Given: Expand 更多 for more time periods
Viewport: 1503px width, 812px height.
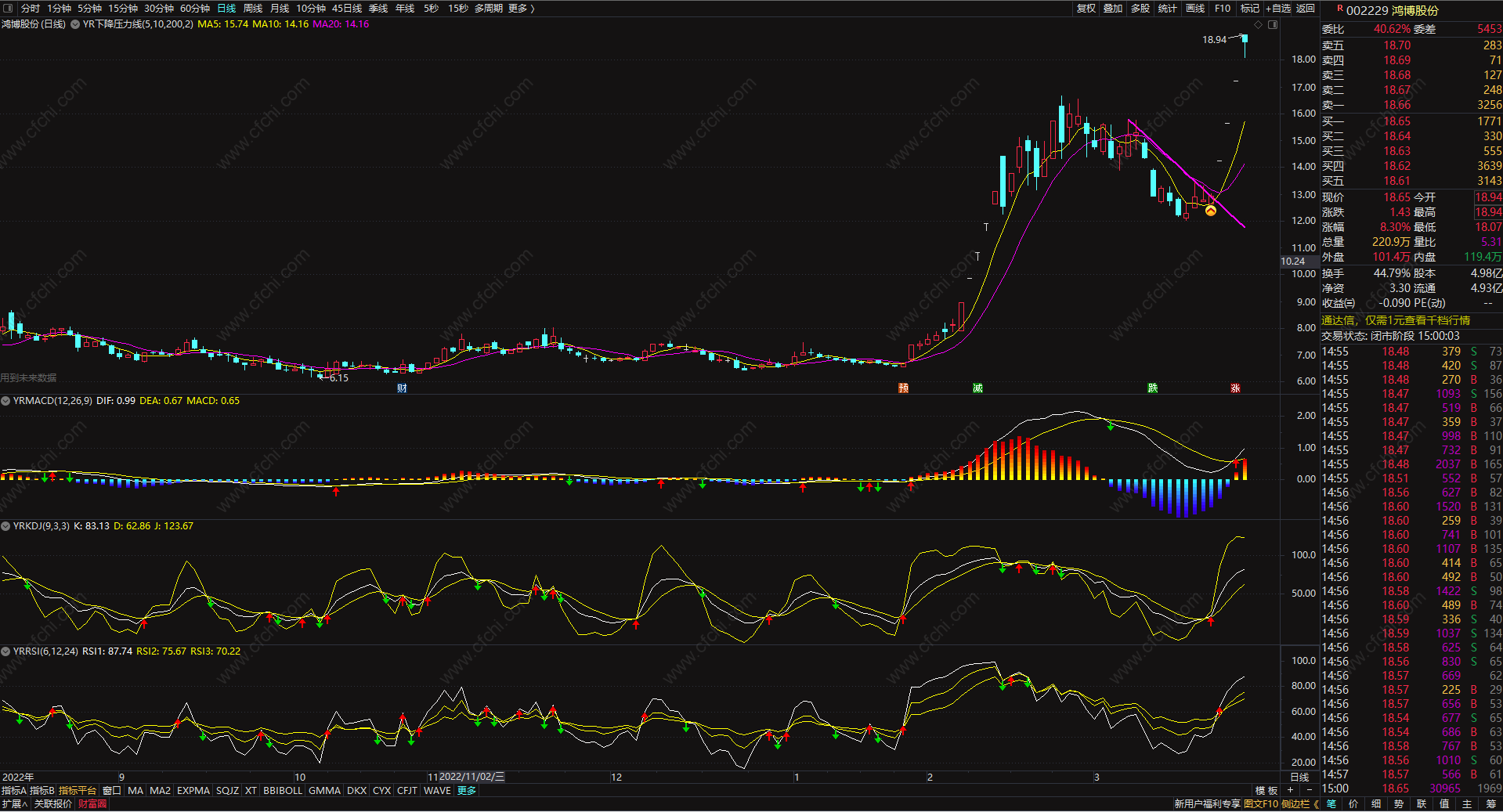Looking at the screenshot, I should pyautogui.click(x=521, y=9).
